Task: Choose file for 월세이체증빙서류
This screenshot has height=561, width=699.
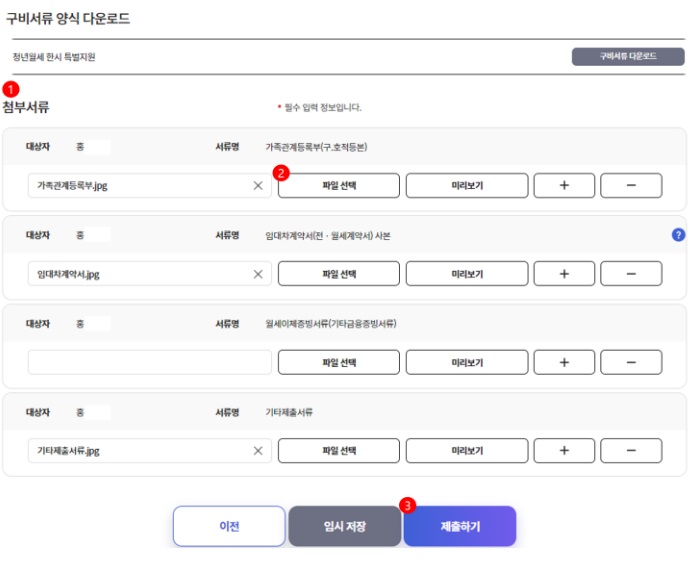Action: (339, 362)
